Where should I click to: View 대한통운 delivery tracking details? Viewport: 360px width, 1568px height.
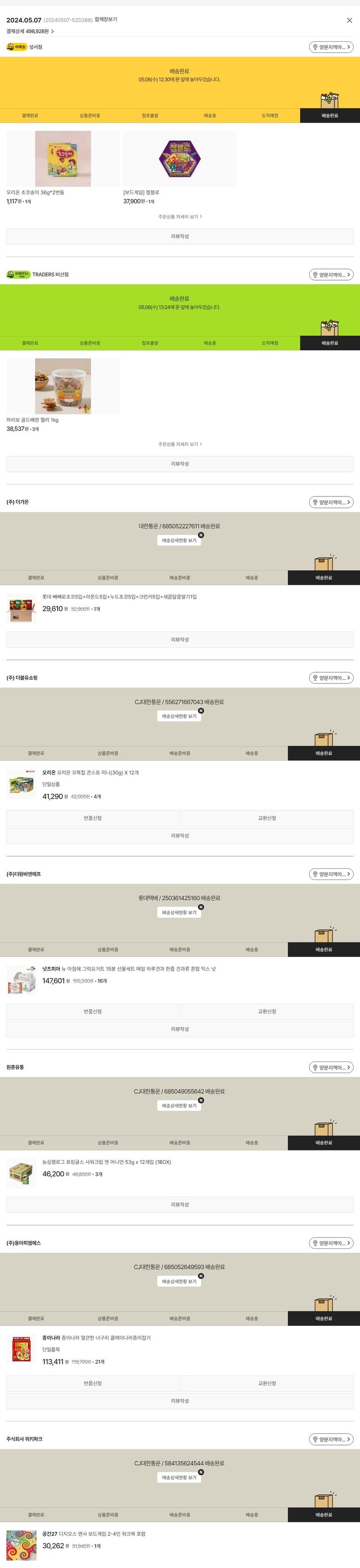[x=180, y=541]
